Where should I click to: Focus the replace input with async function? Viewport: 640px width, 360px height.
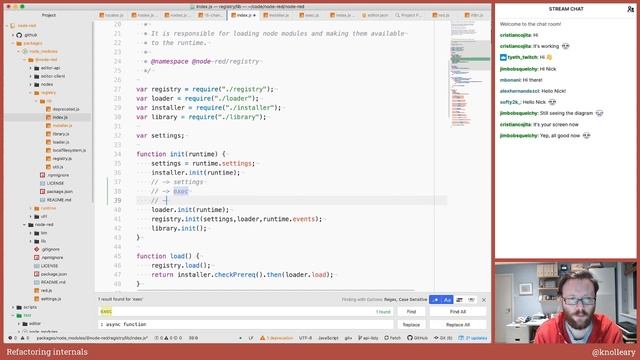point(246,324)
